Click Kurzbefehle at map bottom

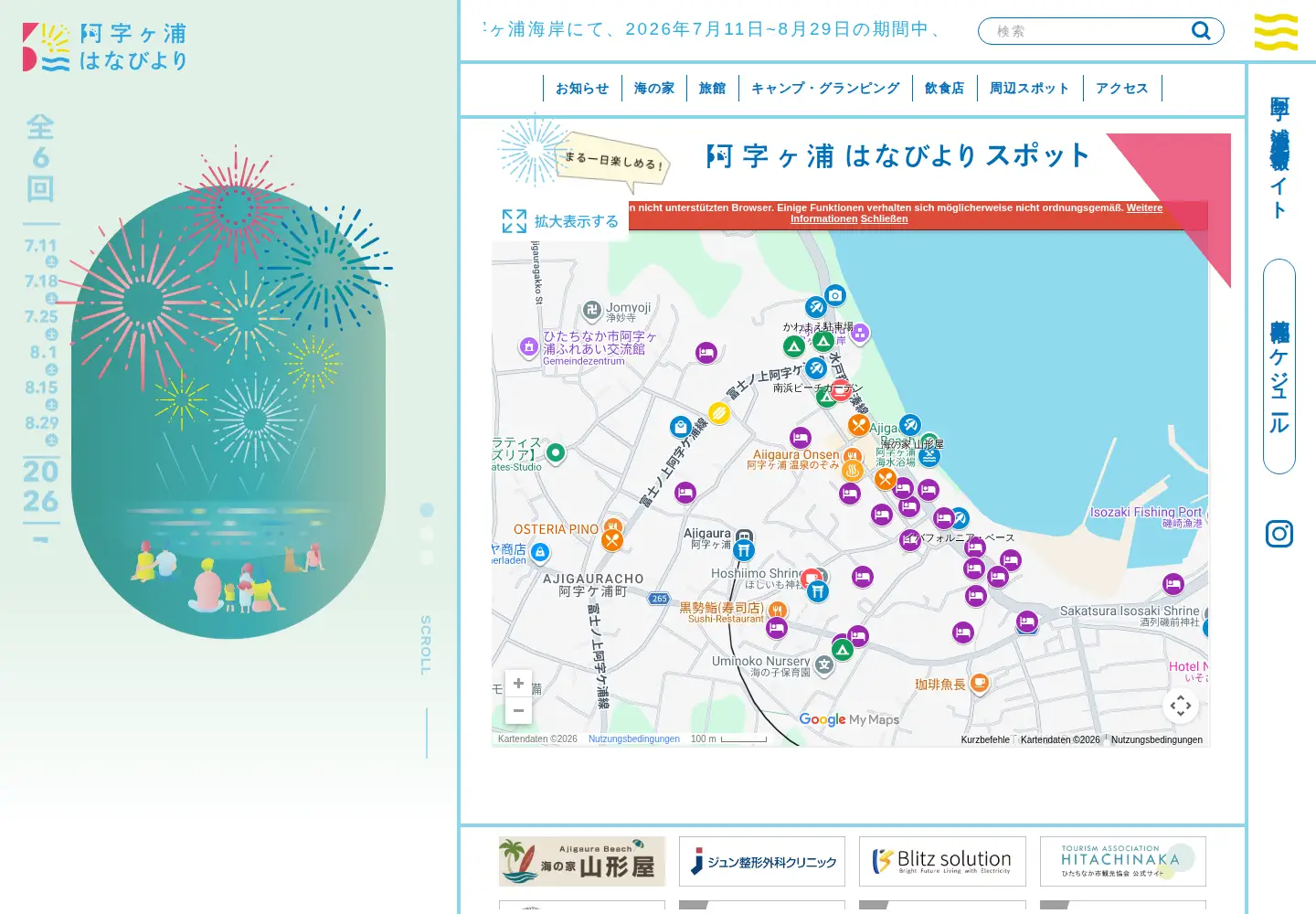tap(985, 739)
